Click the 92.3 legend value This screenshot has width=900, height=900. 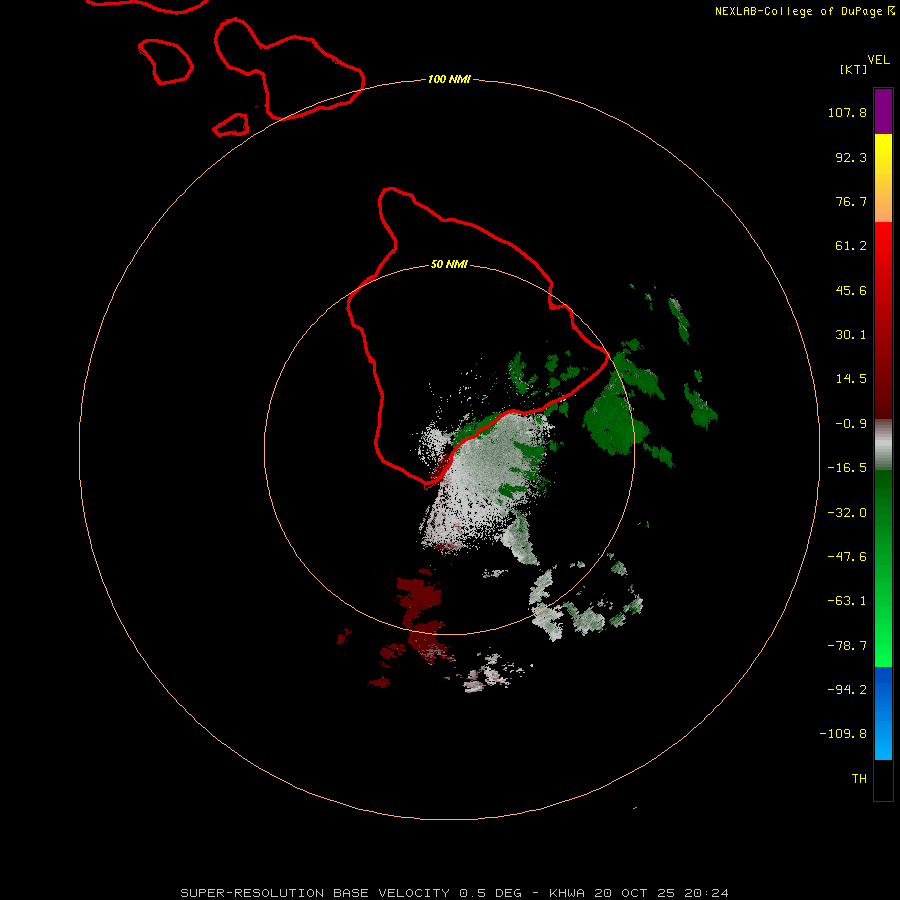851,157
